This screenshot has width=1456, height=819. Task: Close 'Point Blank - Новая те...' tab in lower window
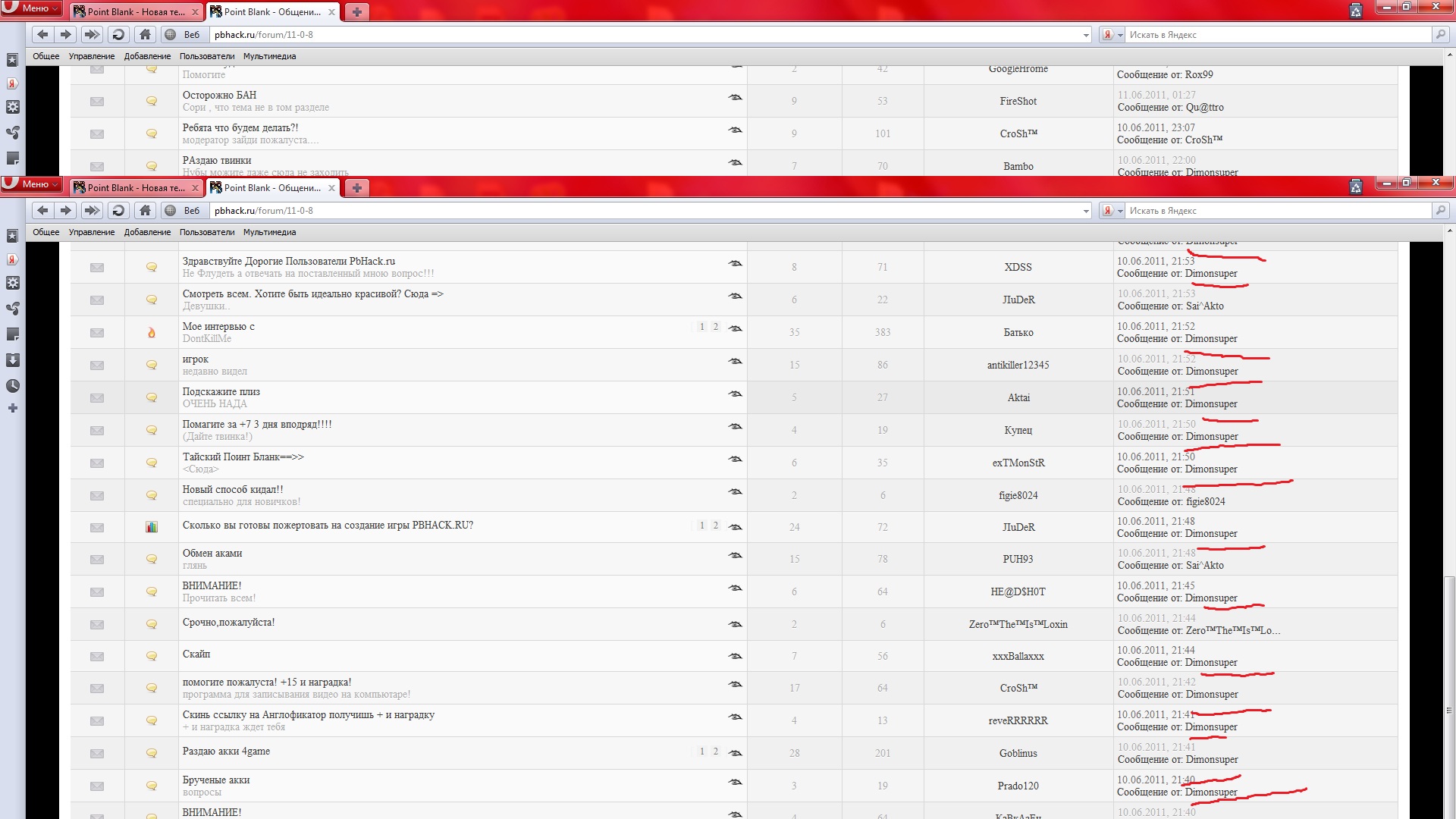tap(195, 187)
